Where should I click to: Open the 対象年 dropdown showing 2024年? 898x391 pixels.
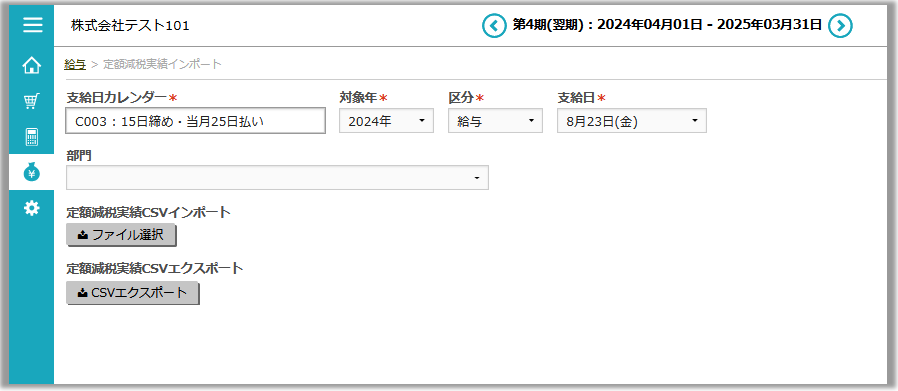387,121
